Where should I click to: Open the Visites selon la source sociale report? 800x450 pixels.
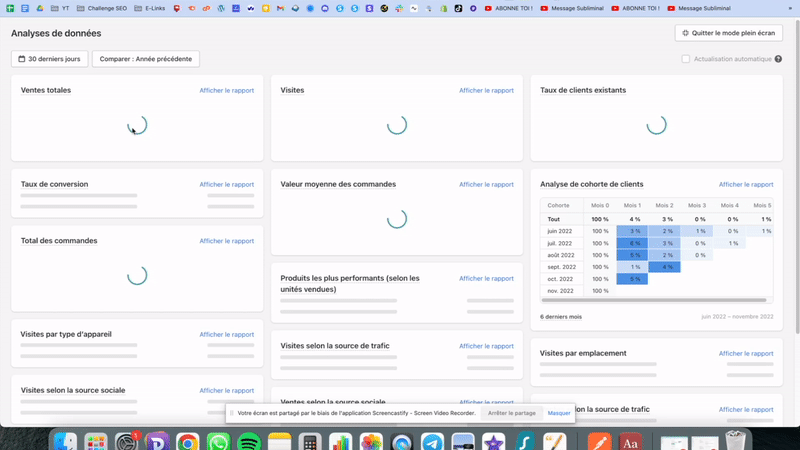click(227, 390)
